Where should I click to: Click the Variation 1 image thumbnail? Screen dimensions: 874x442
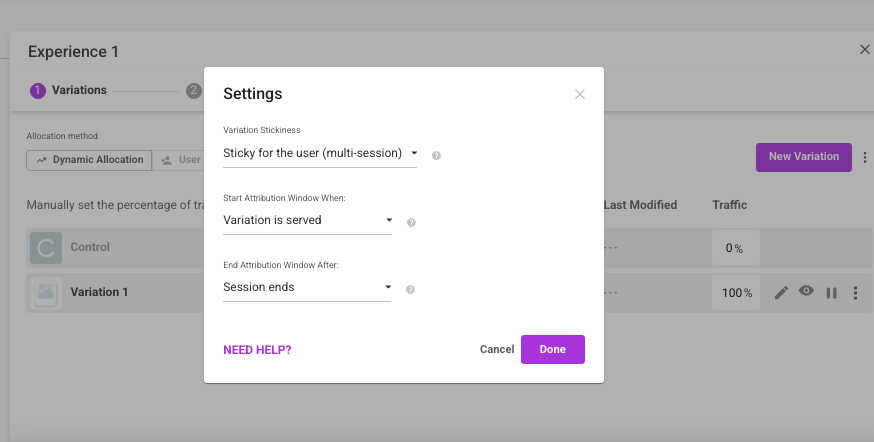[x=46, y=293]
